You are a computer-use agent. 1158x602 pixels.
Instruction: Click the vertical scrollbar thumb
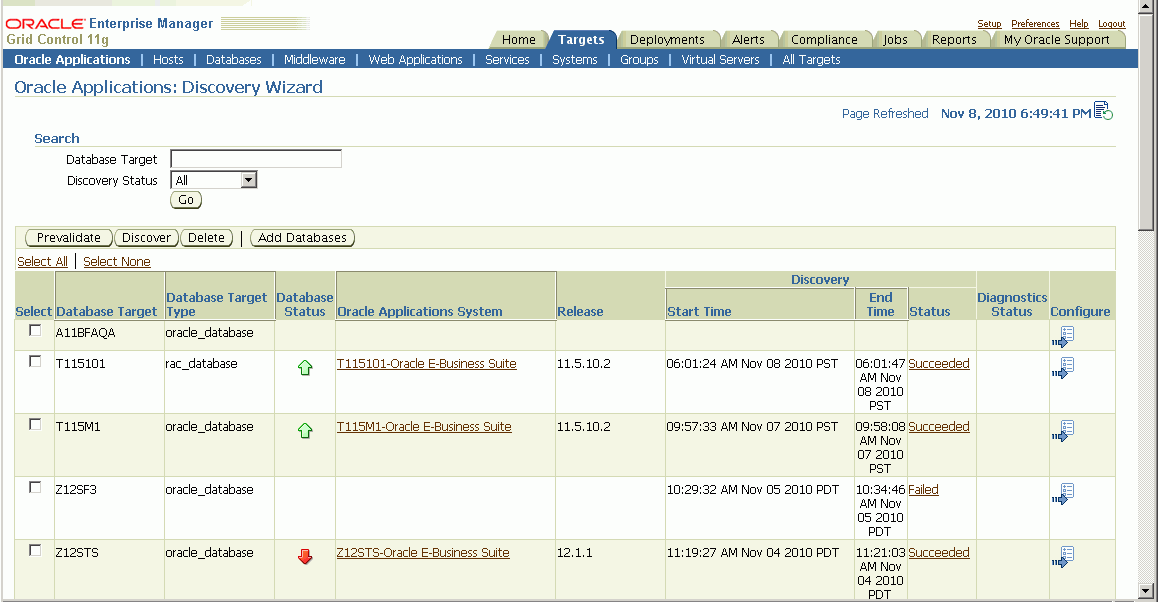[x=1145, y=122]
